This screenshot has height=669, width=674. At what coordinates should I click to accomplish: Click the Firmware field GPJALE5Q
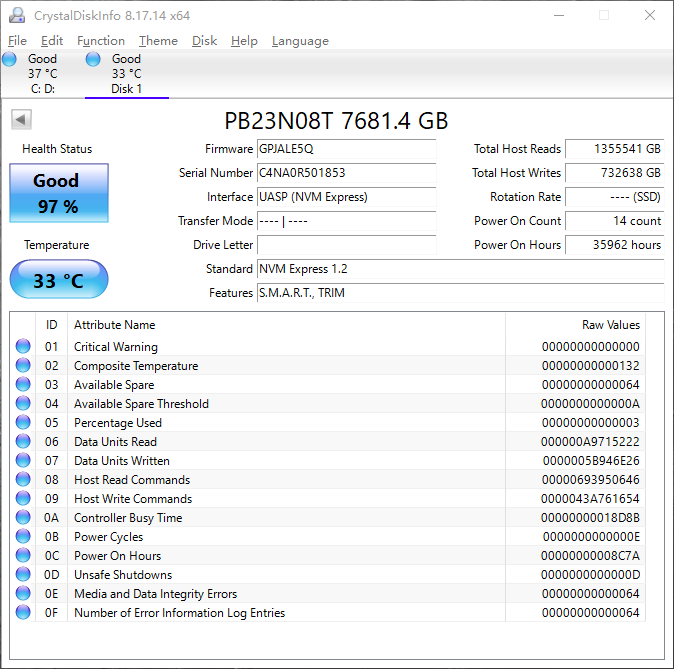346,149
